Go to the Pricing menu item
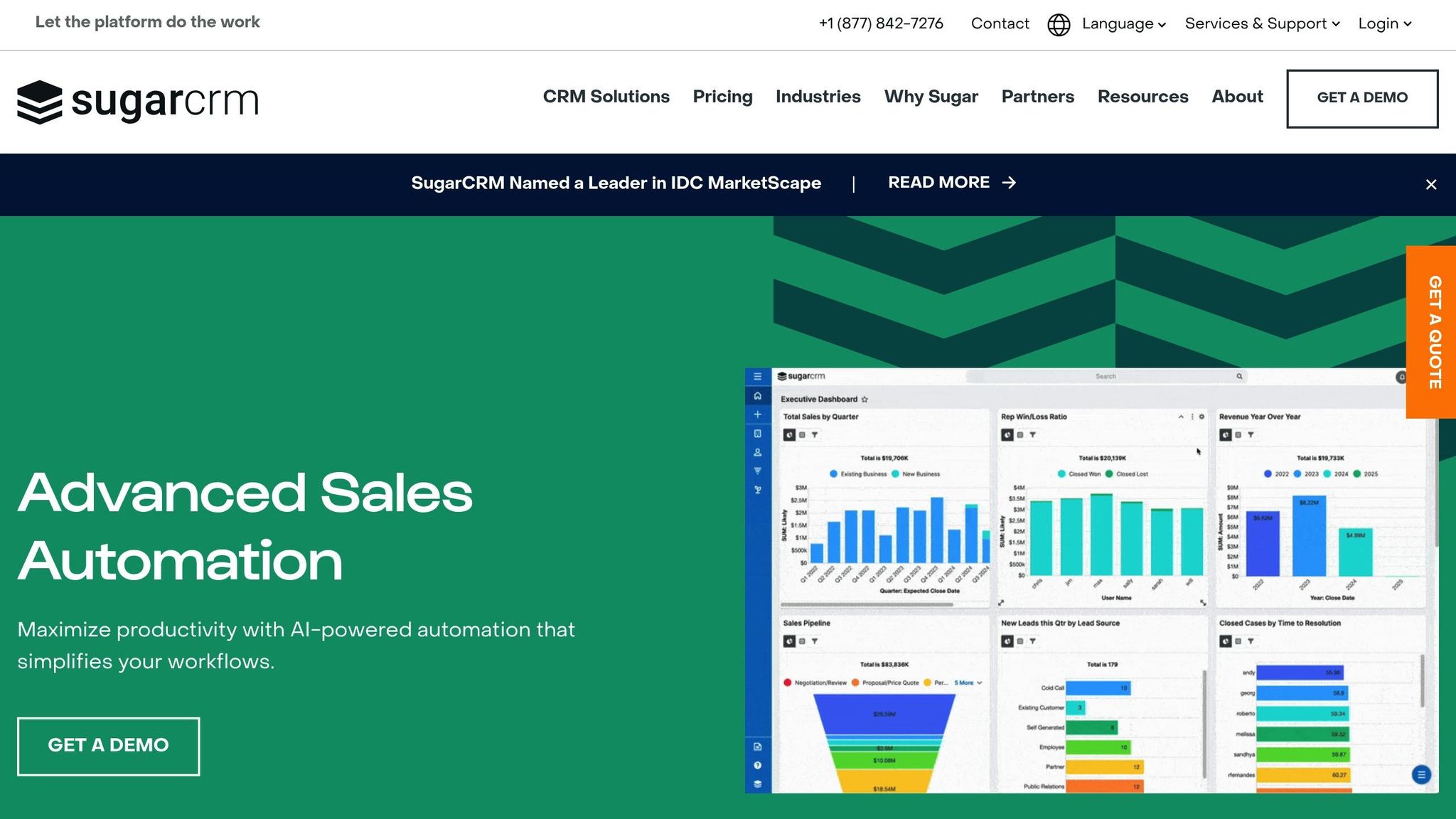 tap(723, 97)
